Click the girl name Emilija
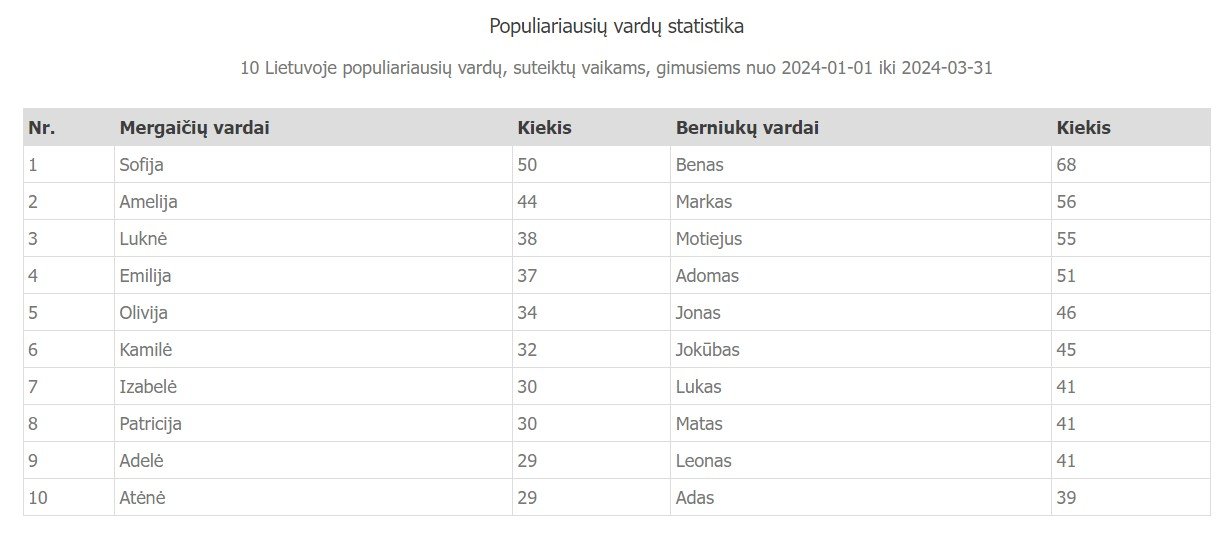 coord(145,276)
